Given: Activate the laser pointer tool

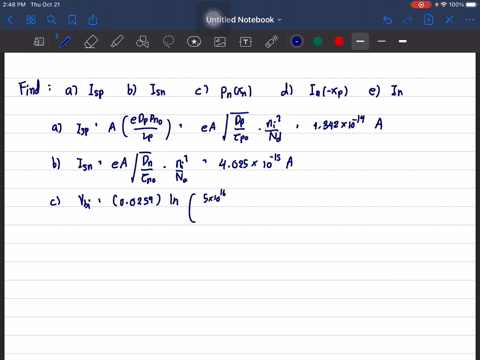Looking at the screenshot, I should [272, 41].
